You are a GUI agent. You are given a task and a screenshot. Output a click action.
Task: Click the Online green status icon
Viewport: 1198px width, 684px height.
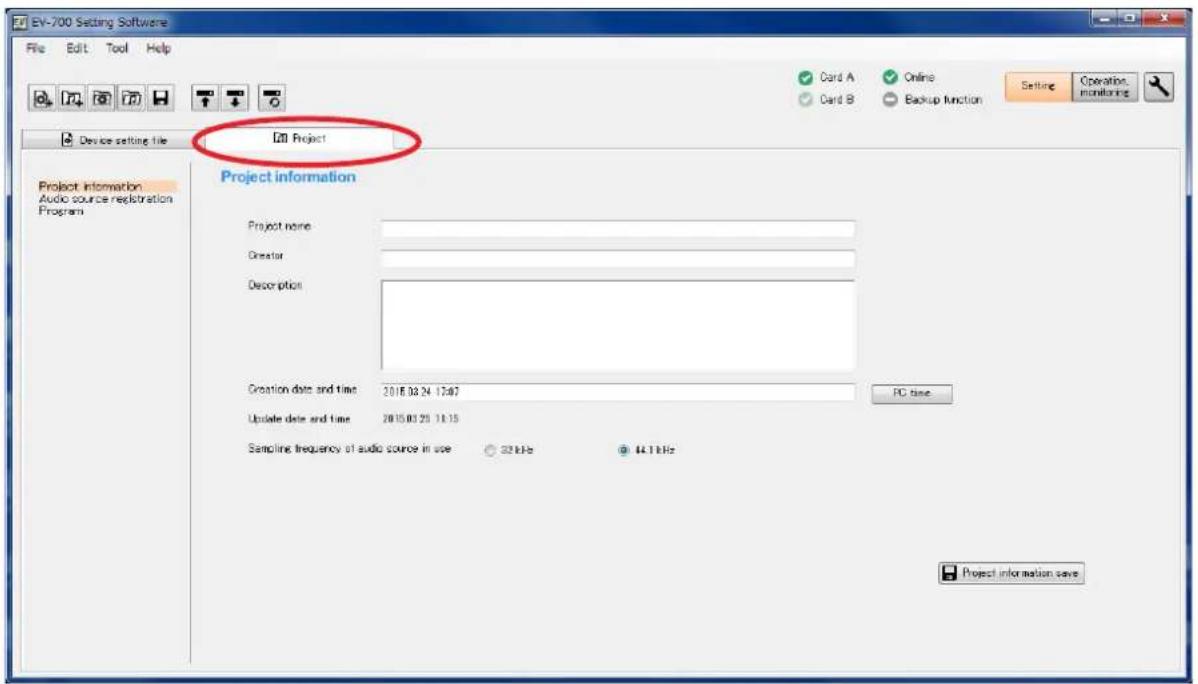pos(889,77)
